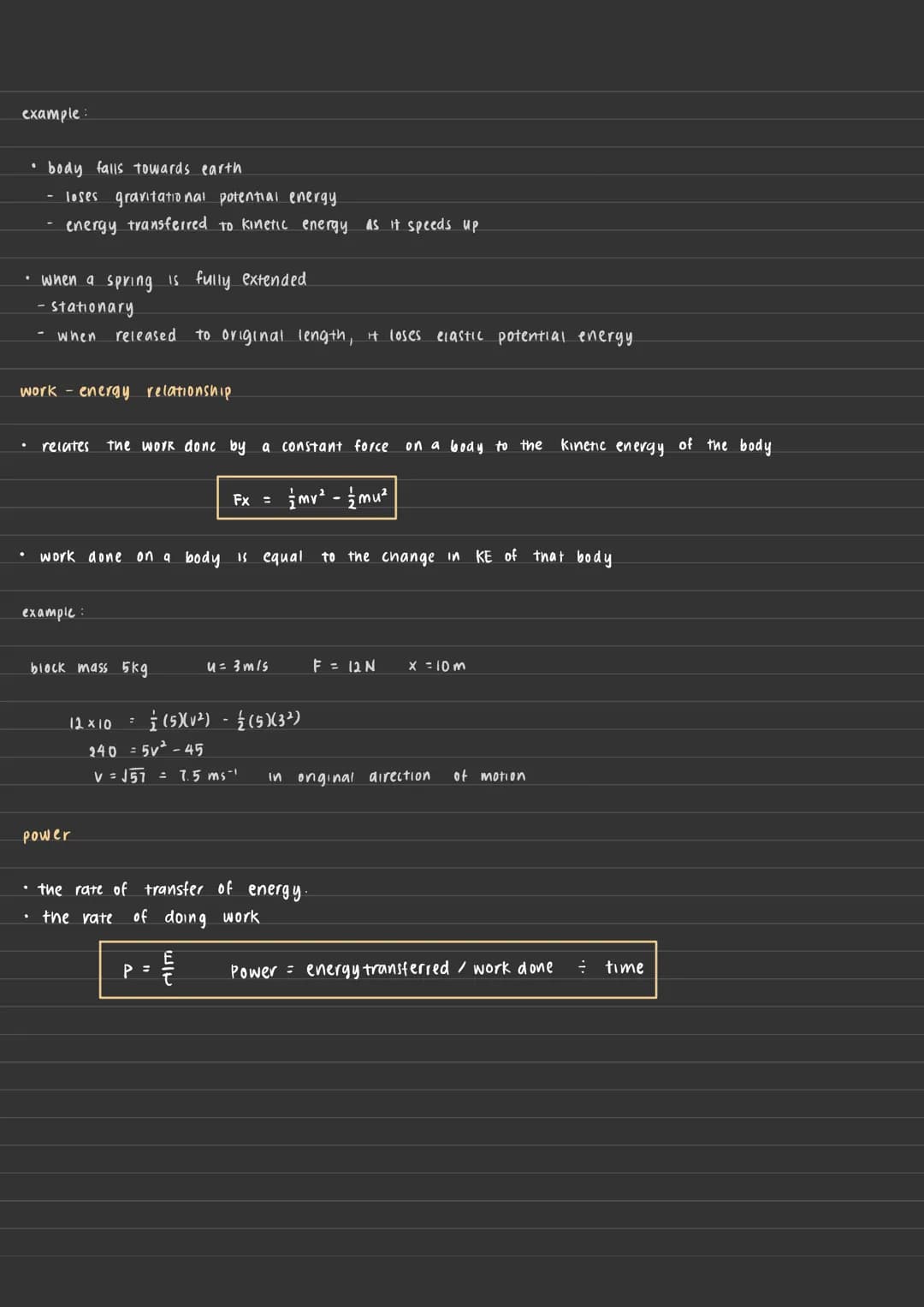Click the 'P = E/t' formula
924x1307 pixels.
click(150, 969)
